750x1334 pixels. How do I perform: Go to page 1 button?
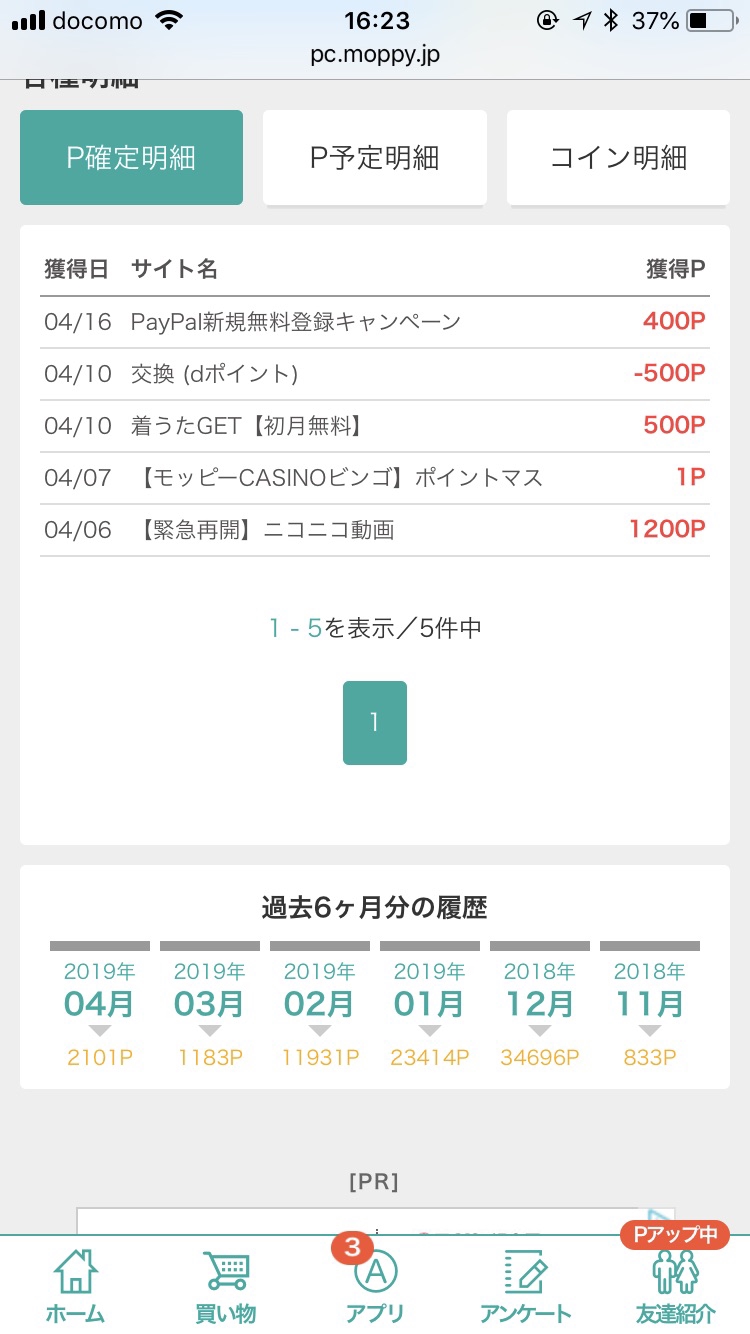click(375, 723)
